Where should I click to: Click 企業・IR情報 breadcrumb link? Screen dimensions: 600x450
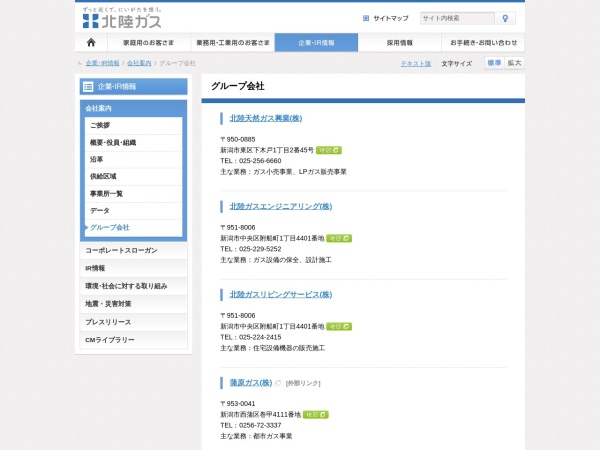[x=102, y=63]
